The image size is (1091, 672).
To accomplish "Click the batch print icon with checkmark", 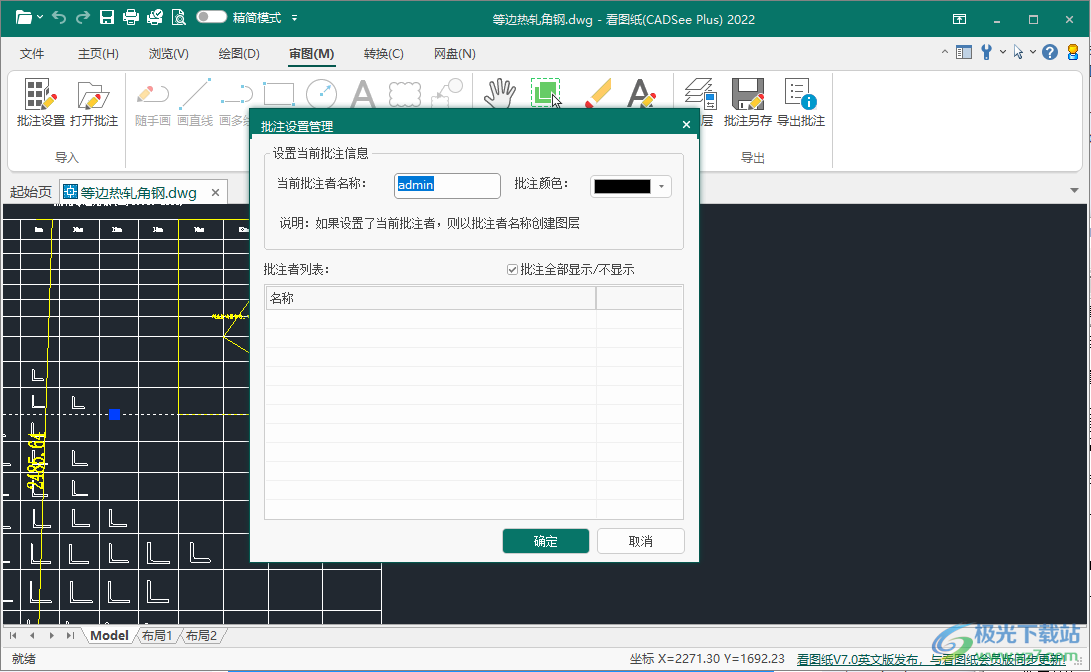I will pyautogui.click(x=154, y=17).
